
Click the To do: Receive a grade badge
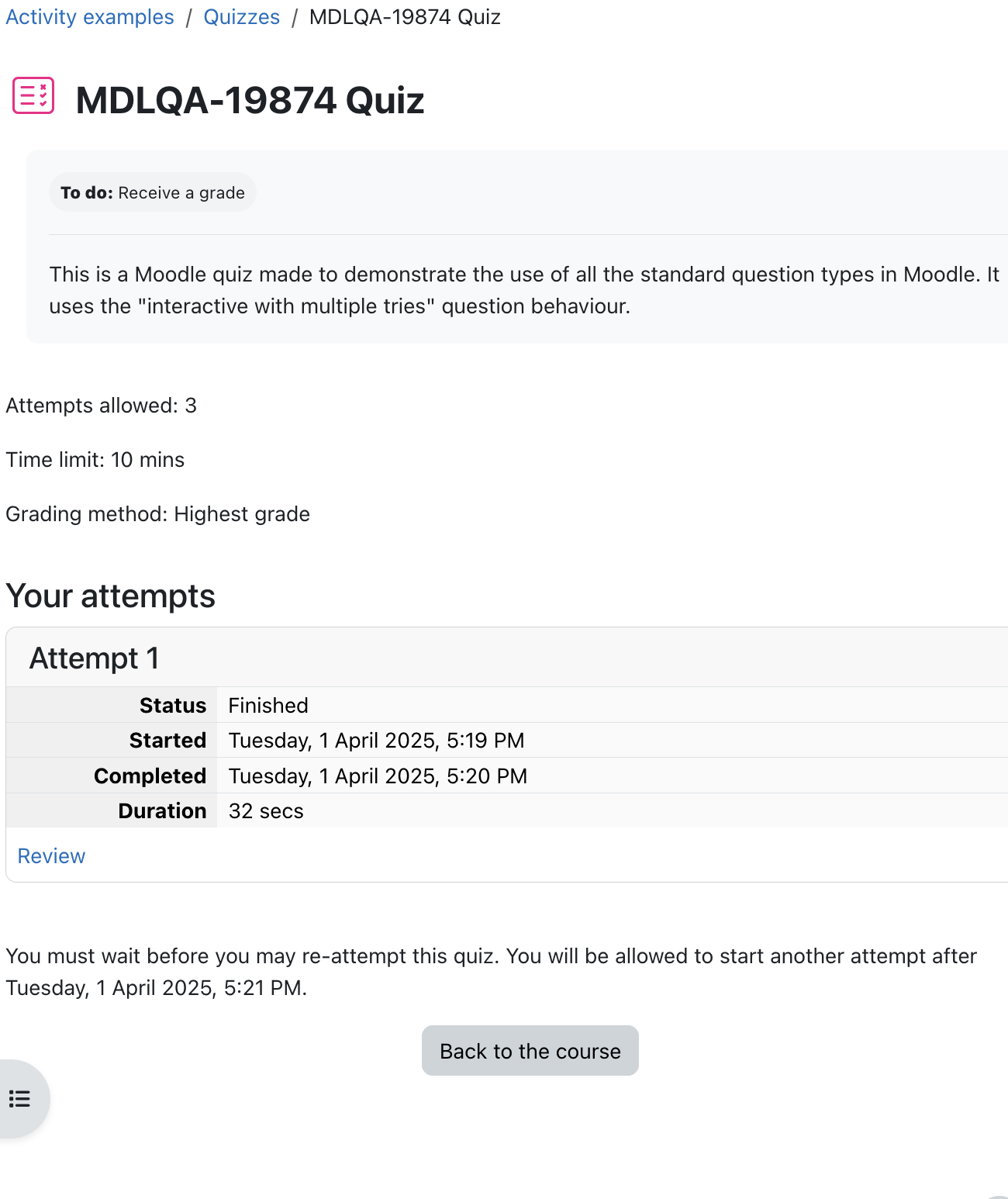click(153, 192)
